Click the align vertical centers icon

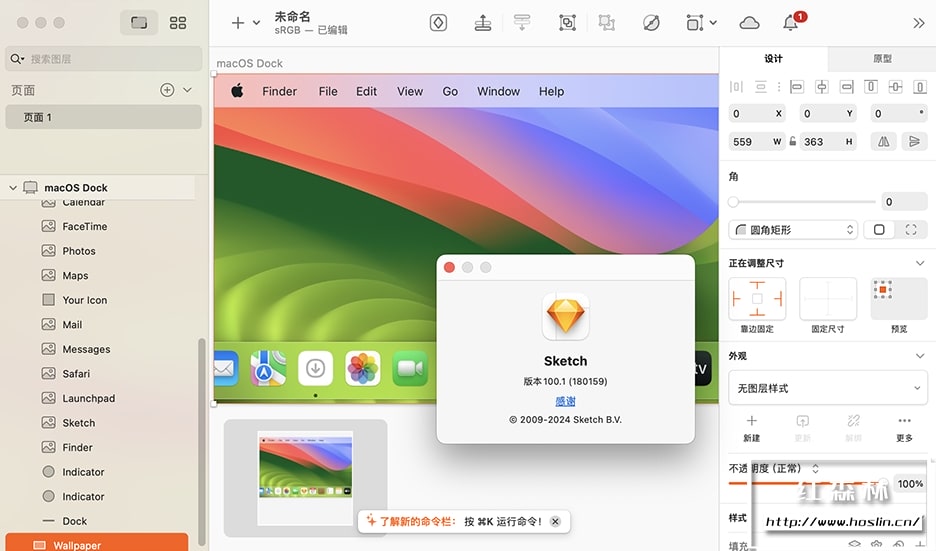[895, 87]
